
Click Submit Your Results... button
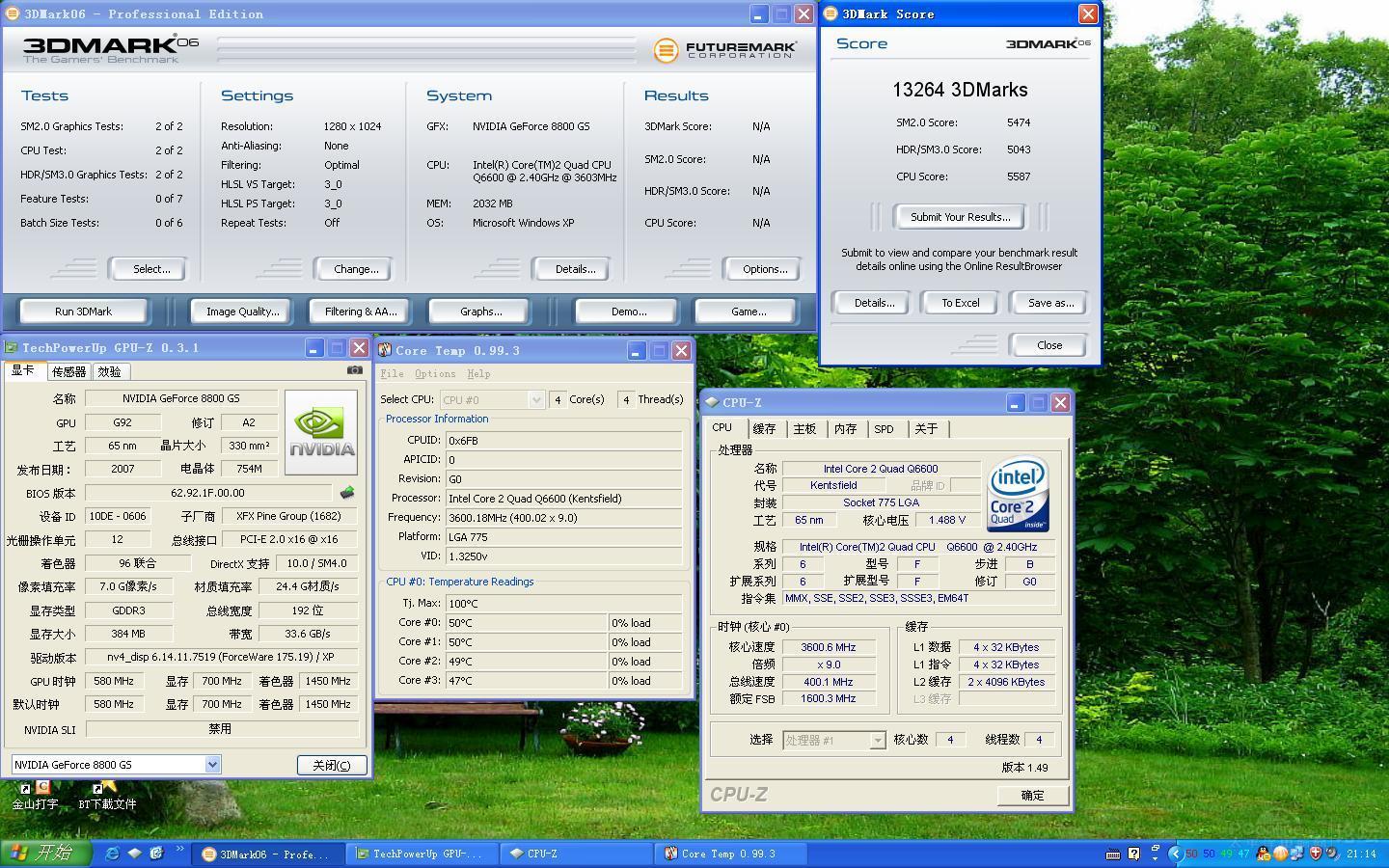[x=960, y=217]
